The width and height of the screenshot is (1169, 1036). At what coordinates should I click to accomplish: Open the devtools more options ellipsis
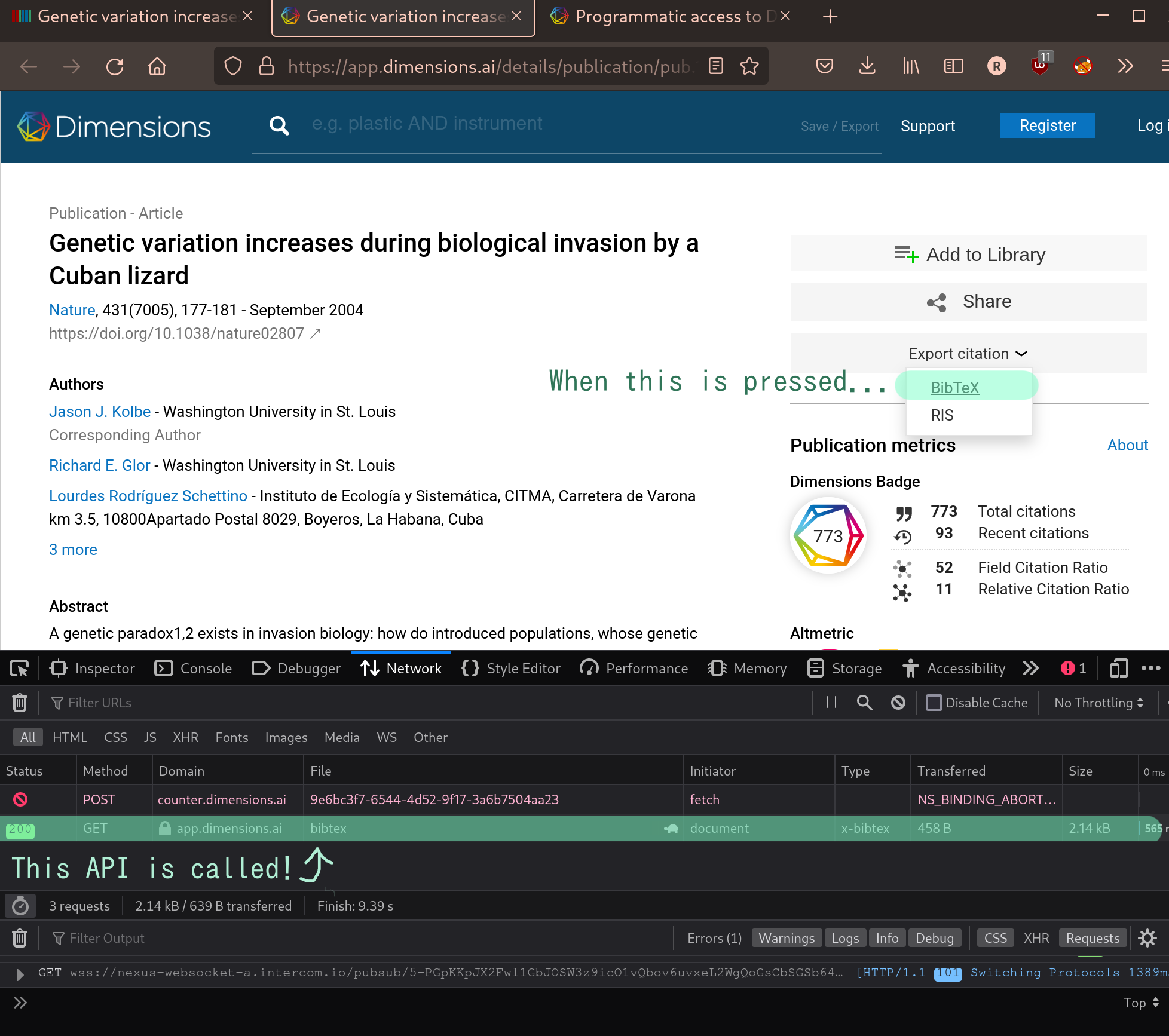click(x=1151, y=669)
